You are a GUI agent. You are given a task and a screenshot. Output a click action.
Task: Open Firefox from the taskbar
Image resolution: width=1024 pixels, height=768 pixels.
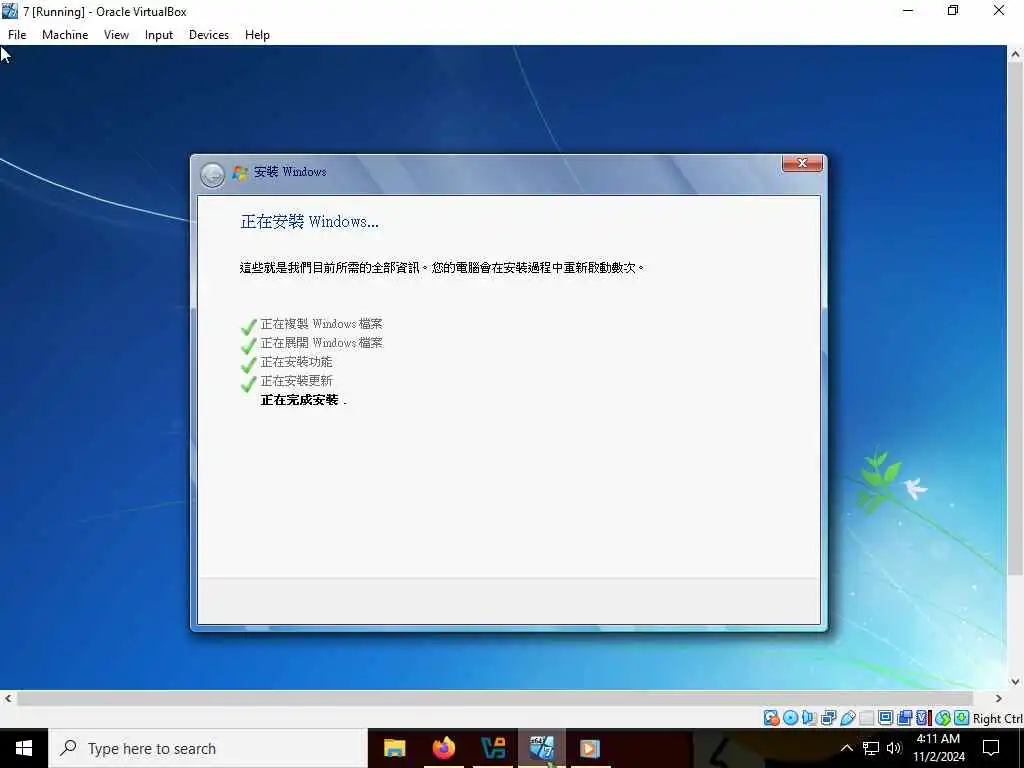[444, 748]
